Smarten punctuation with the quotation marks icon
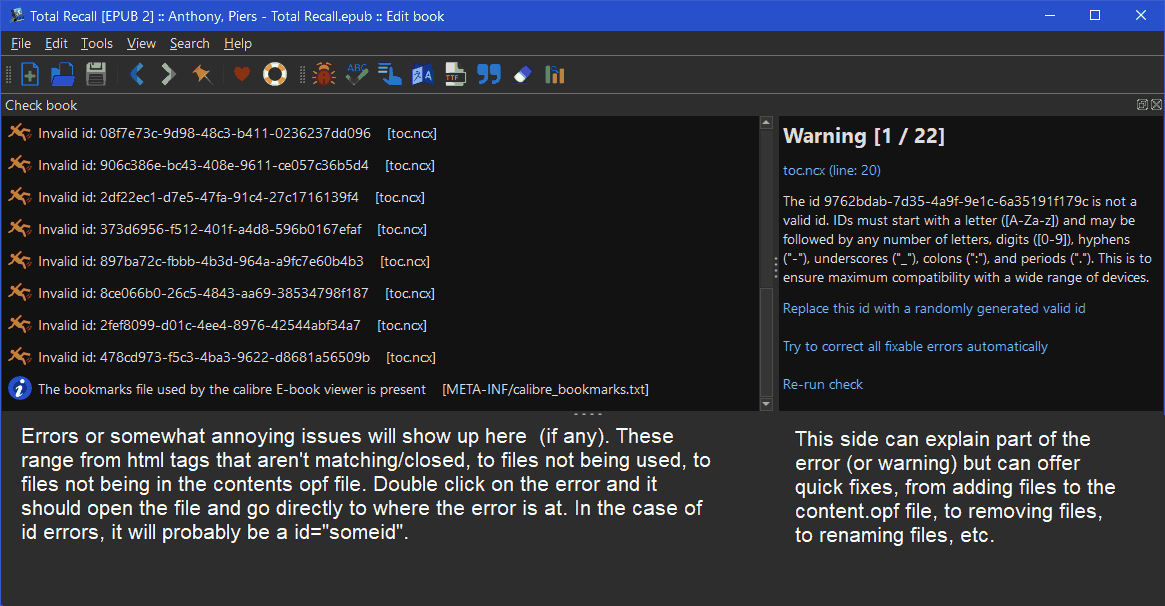 tap(489, 74)
